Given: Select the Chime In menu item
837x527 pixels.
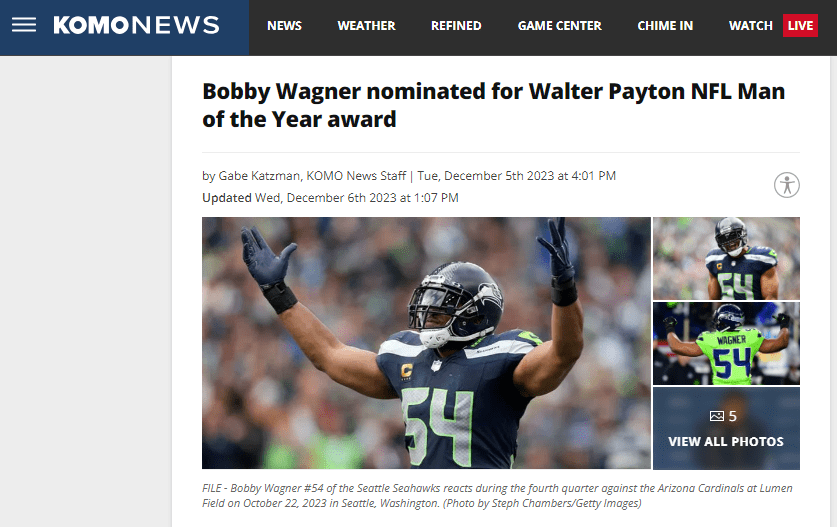Looking at the screenshot, I should (665, 26).
